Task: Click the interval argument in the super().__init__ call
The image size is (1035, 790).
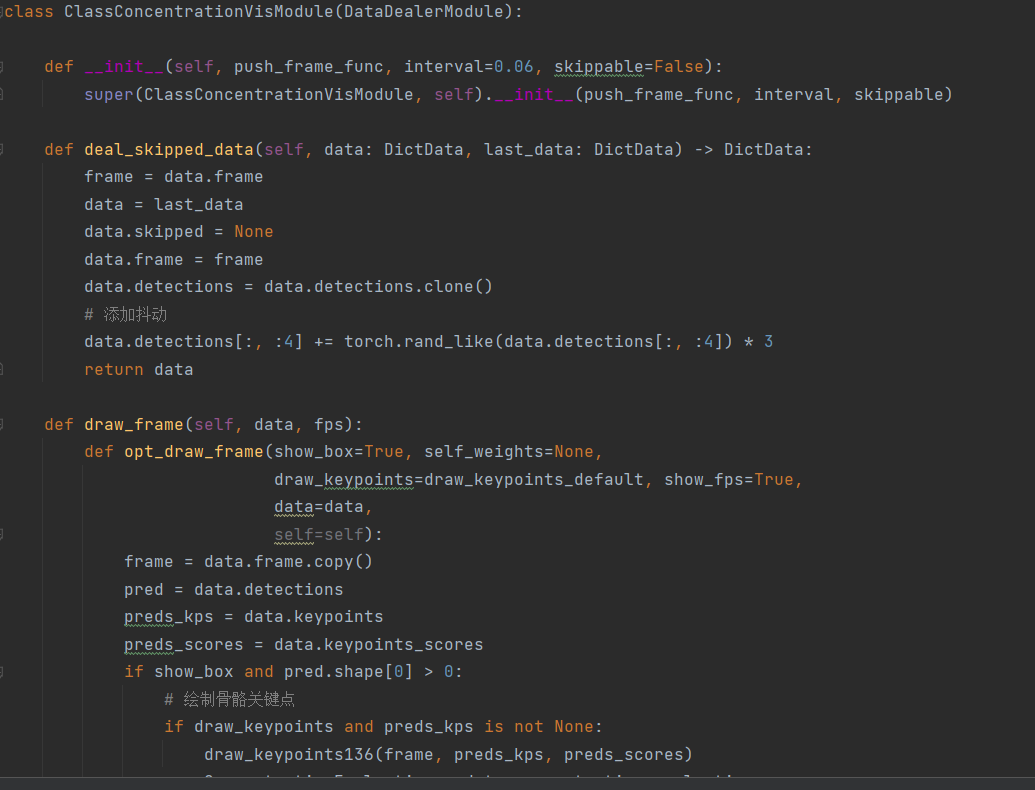Action: tap(793, 94)
